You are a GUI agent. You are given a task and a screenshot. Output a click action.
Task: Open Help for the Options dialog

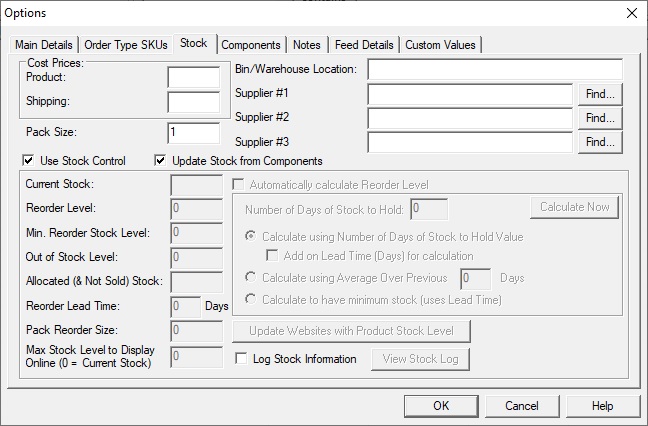[603, 406]
